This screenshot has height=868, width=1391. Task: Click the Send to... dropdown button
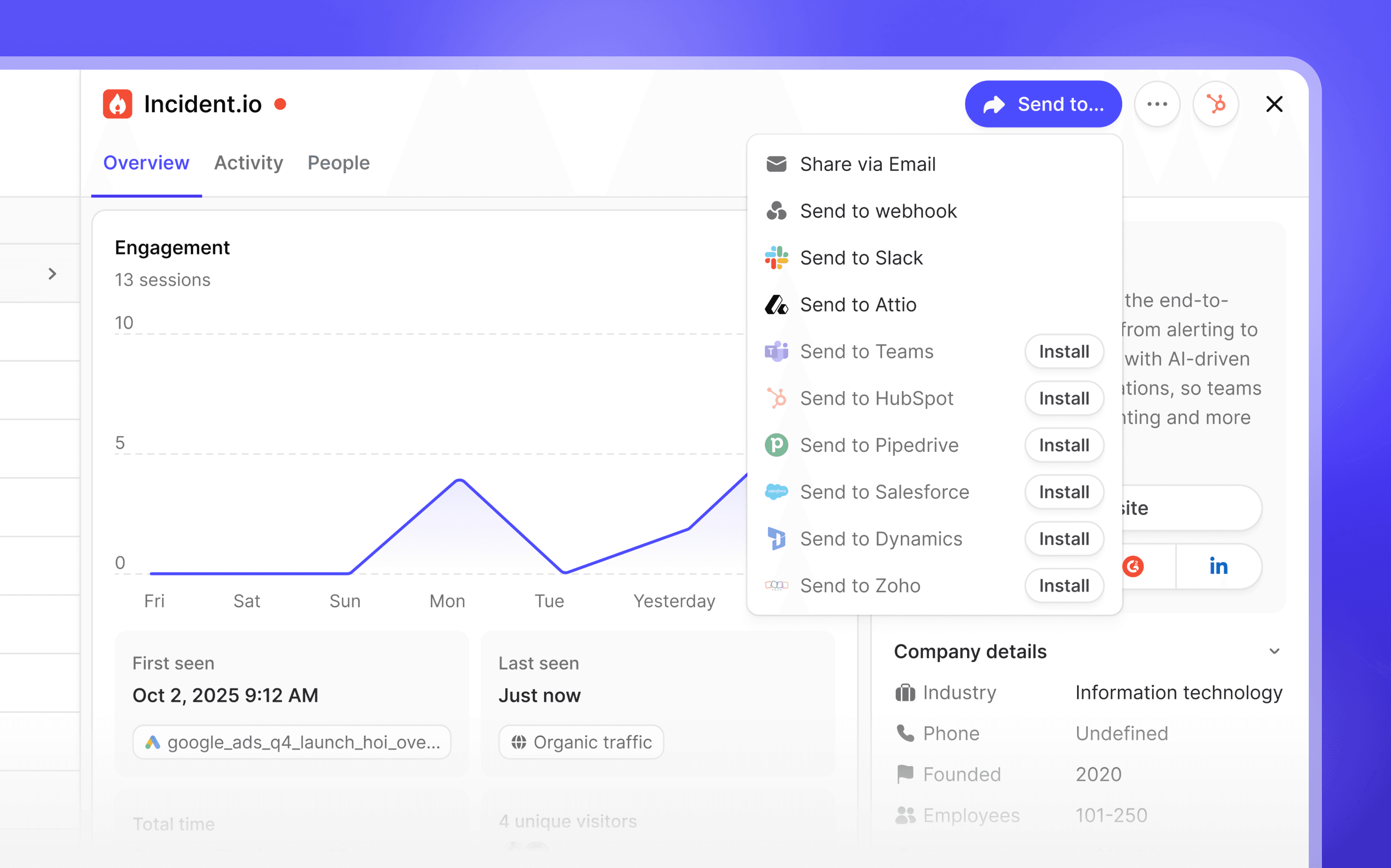(x=1043, y=104)
